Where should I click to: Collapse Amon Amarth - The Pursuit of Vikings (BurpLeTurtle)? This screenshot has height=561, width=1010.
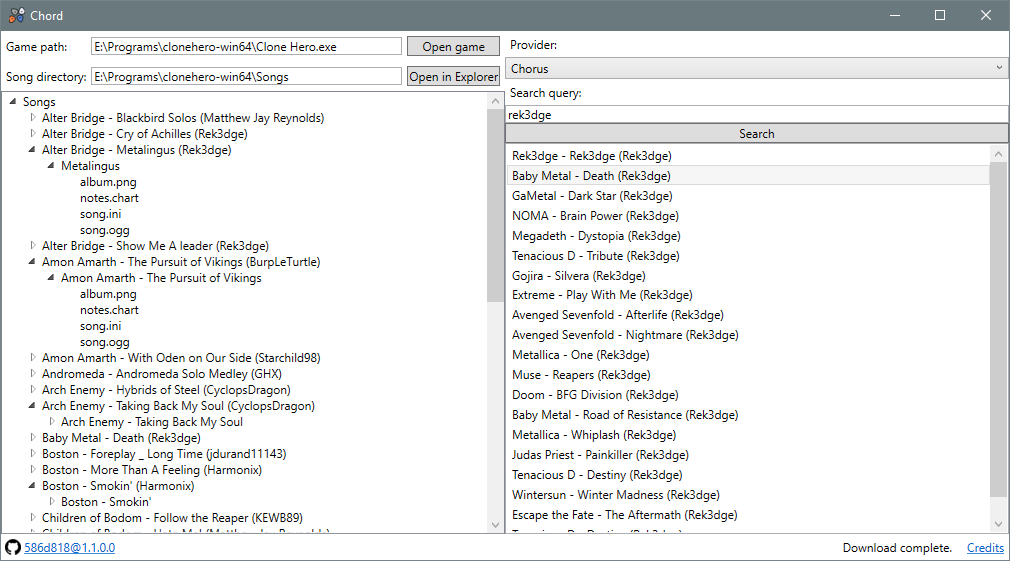coord(32,261)
